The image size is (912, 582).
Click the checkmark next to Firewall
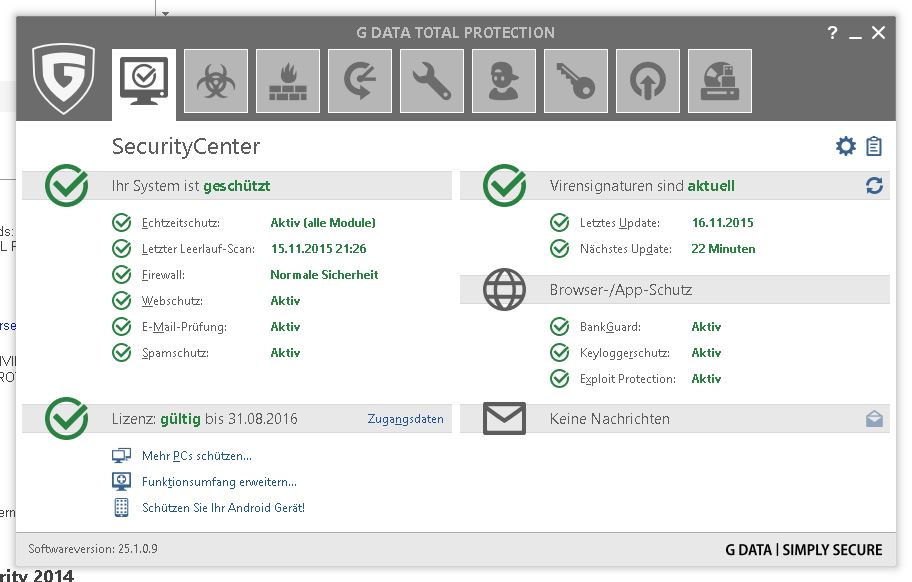click(x=122, y=274)
